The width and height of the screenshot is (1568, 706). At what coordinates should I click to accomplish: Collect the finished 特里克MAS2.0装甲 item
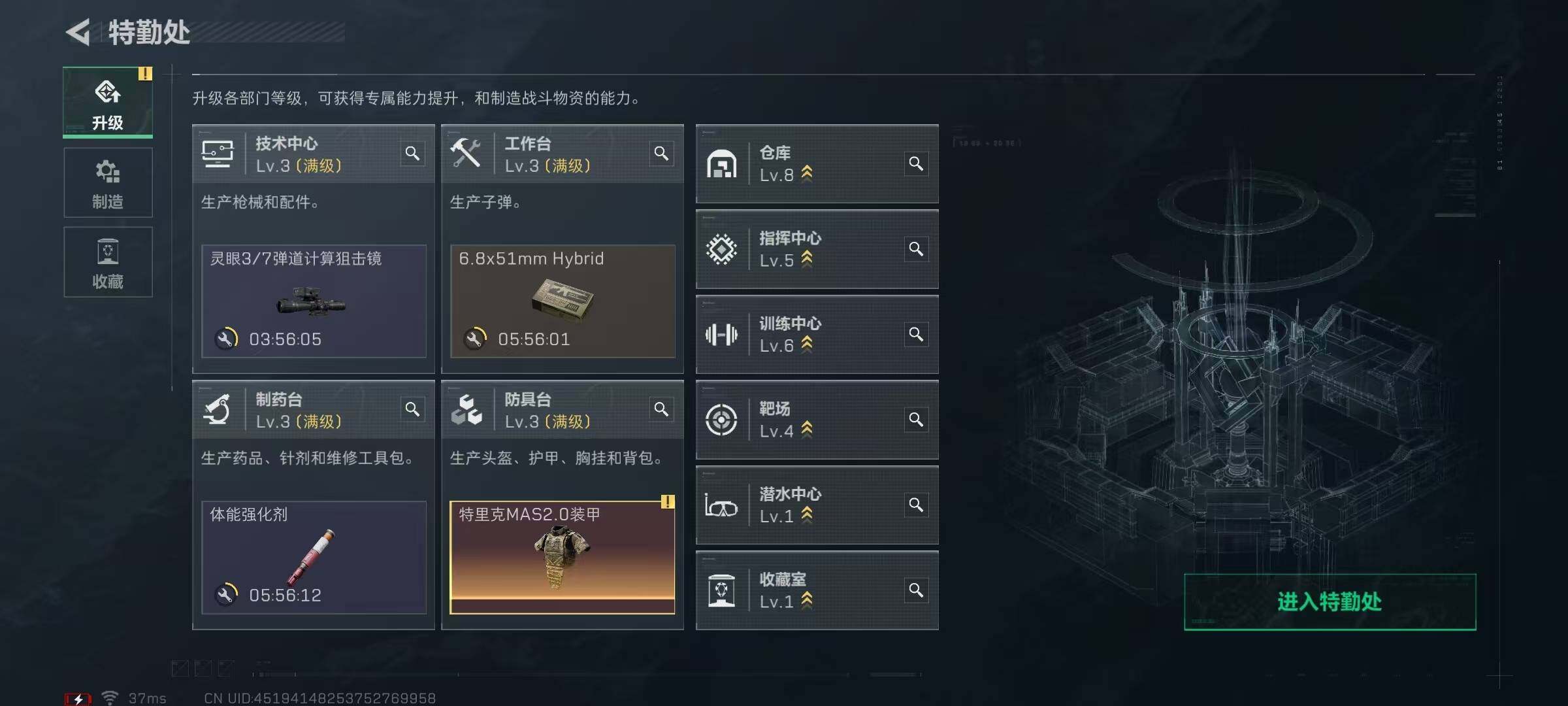coord(562,558)
